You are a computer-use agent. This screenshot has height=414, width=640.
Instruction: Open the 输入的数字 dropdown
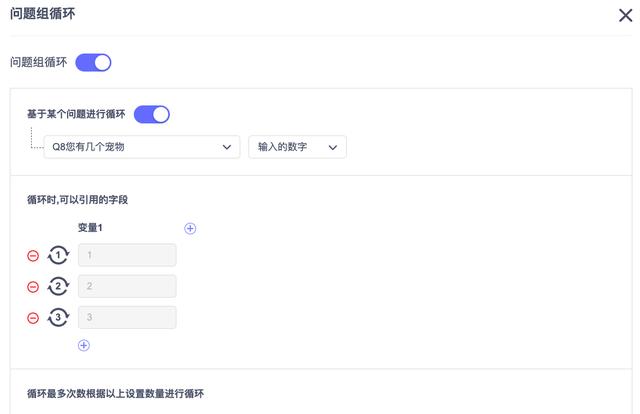click(x=297, y=147)
